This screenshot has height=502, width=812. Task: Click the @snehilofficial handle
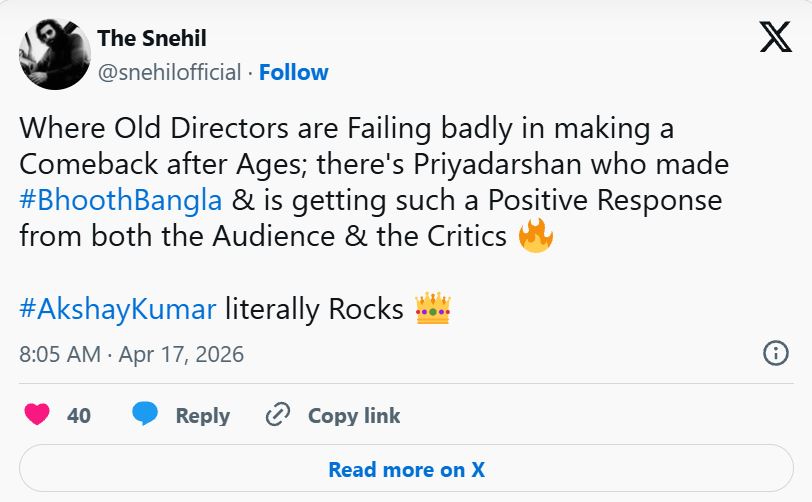pyautogui.click(x=169, y=72)
